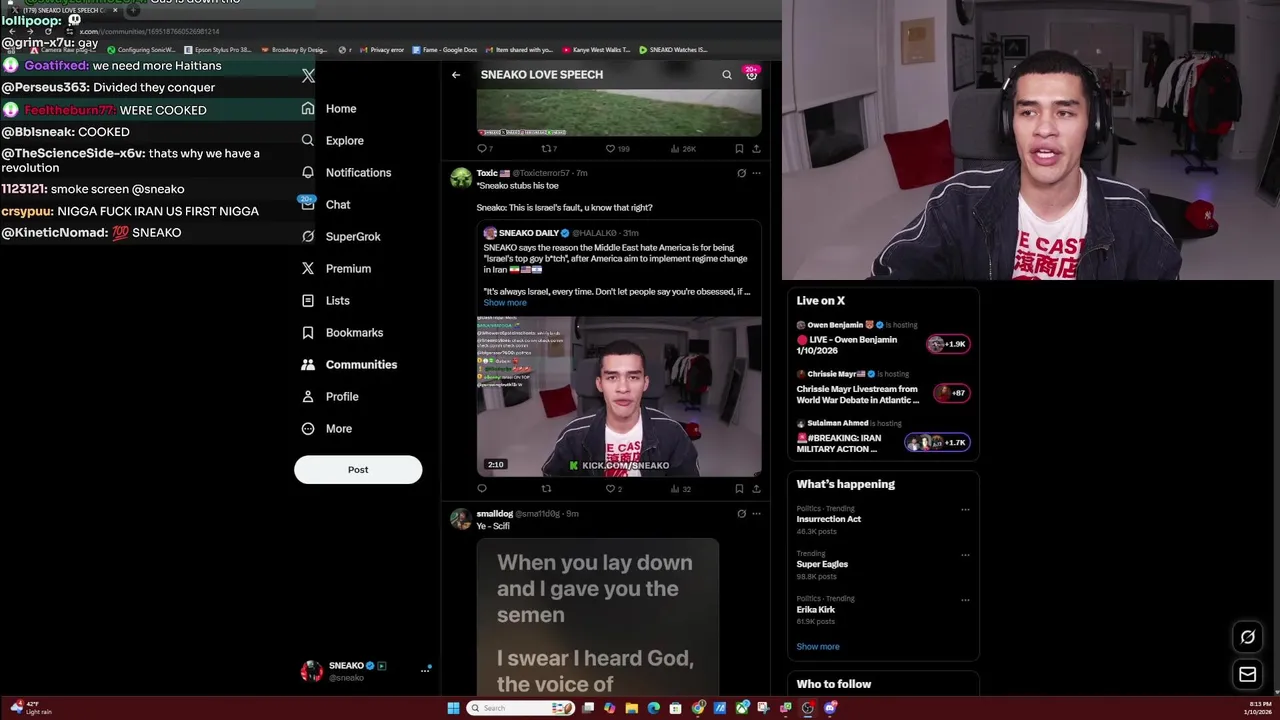1280x720 pixels.
Task: Join the Chrissie Mayr livestream with +87 listeners
Action: (951, 393)
